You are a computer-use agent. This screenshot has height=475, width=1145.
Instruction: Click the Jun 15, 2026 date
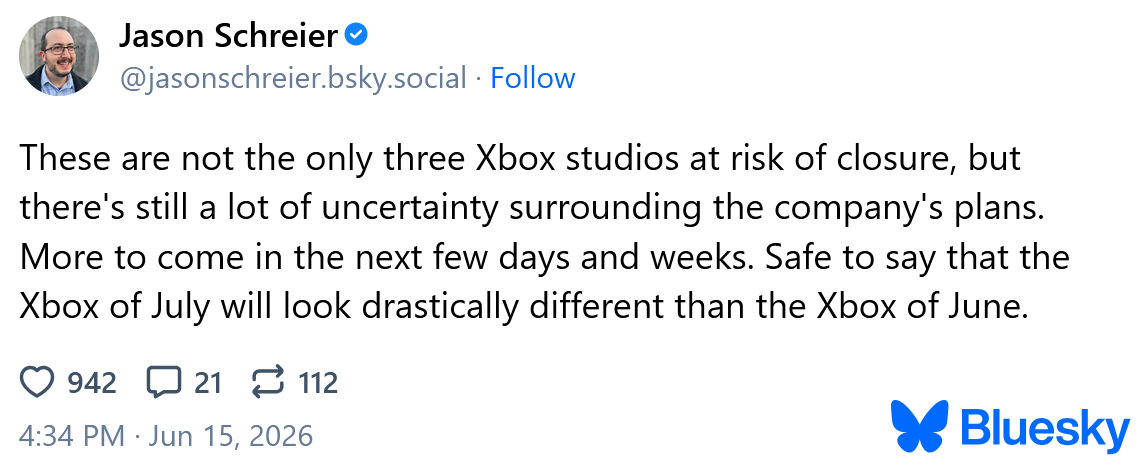coord(231,436)
